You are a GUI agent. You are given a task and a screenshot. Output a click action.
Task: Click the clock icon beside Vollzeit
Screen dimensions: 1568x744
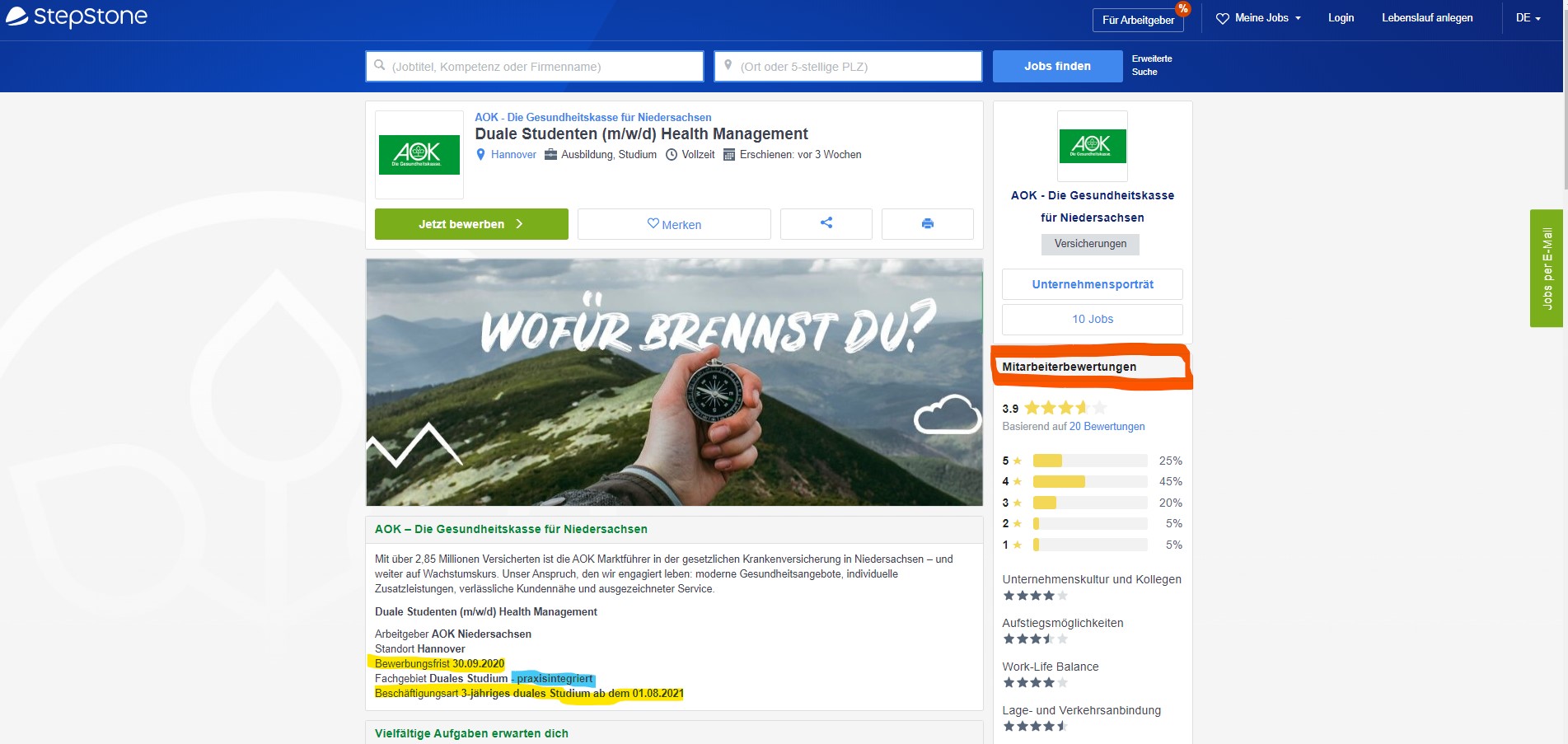[672, 155]
